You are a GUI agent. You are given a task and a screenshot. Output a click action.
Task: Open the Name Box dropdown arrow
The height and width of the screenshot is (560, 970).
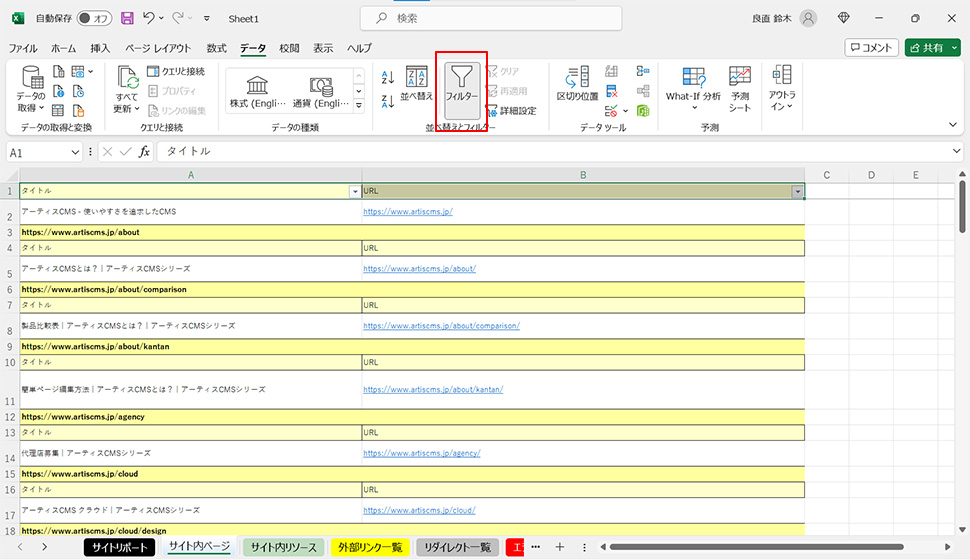(x=75, y=152)
